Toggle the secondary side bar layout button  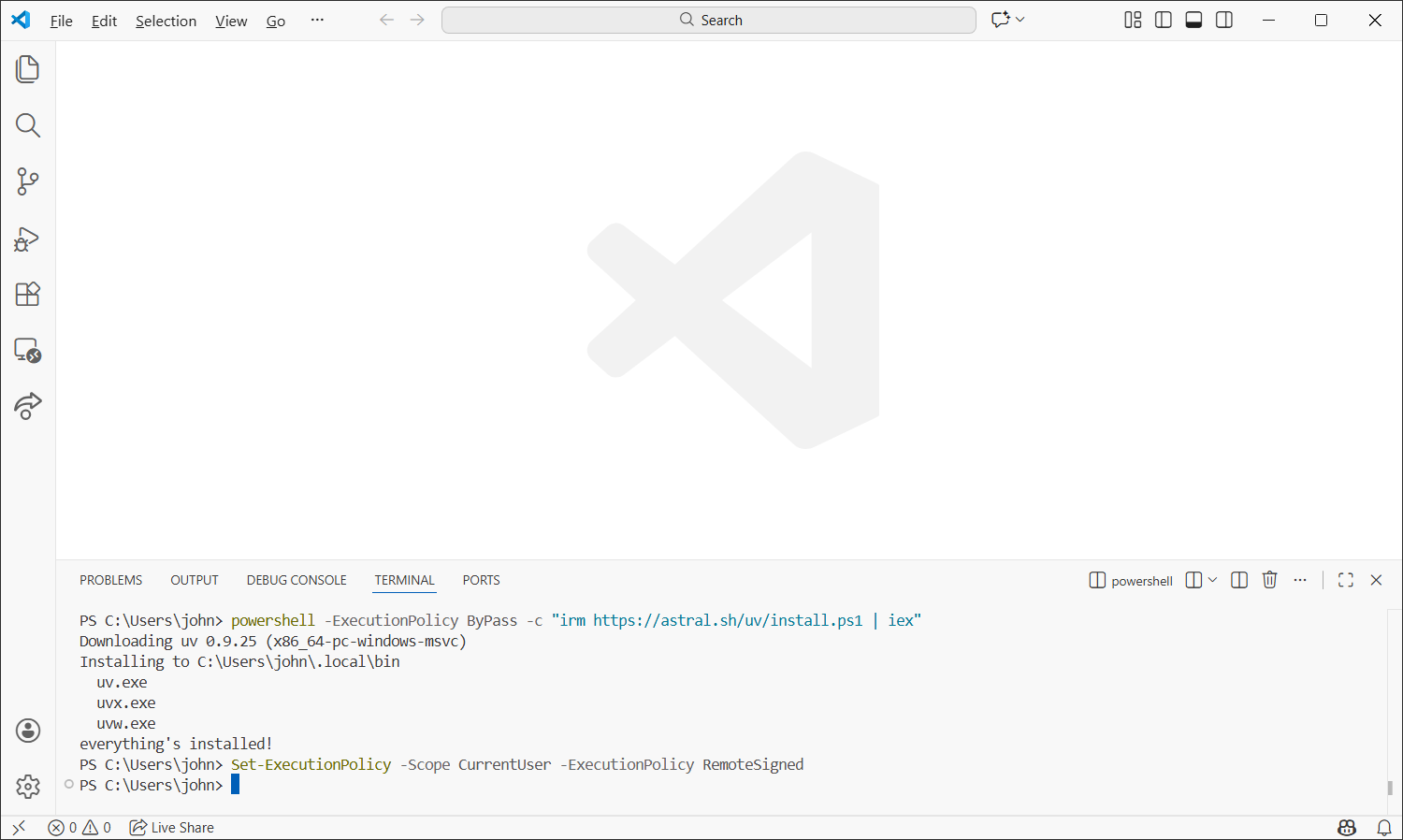[1224, 20]
